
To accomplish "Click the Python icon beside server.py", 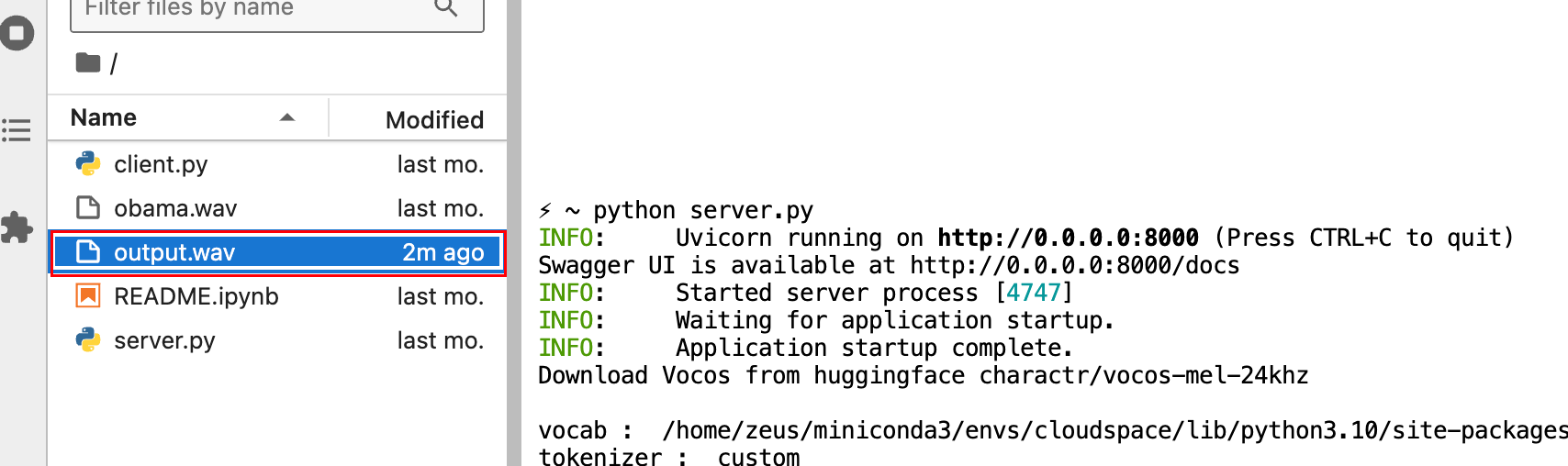I will tap(88, 340).
